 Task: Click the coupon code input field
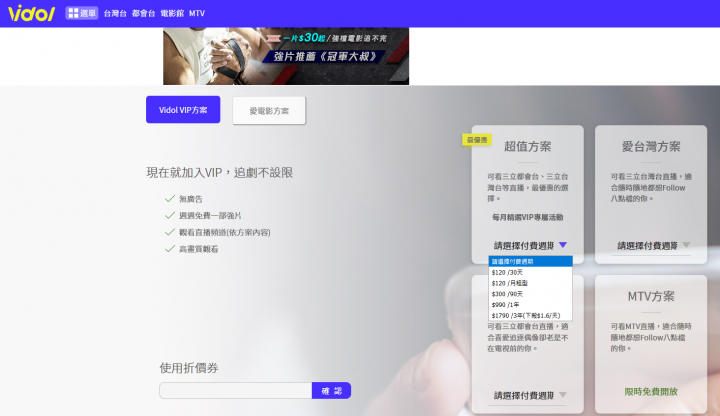tap(236, 391)
